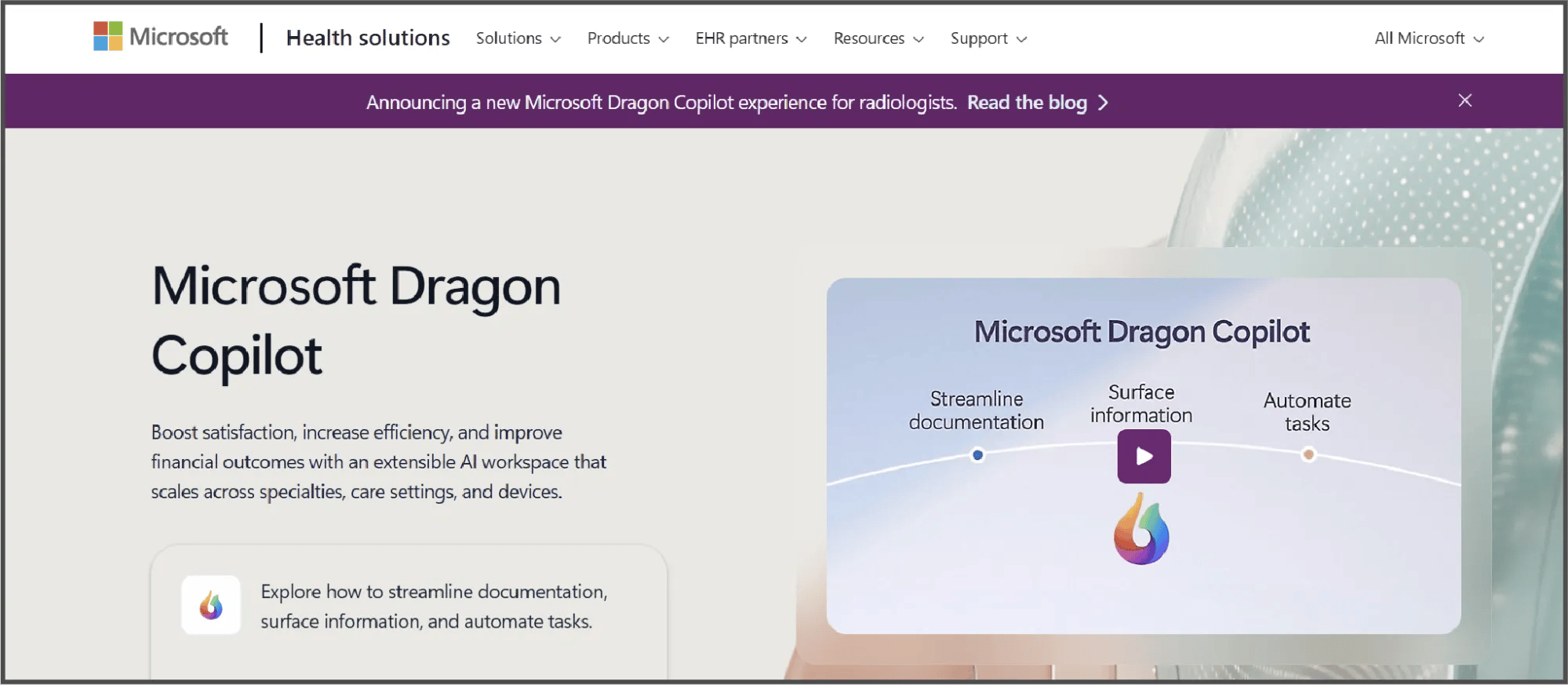Click the Microsoft four-square logo

pos(107,37)
